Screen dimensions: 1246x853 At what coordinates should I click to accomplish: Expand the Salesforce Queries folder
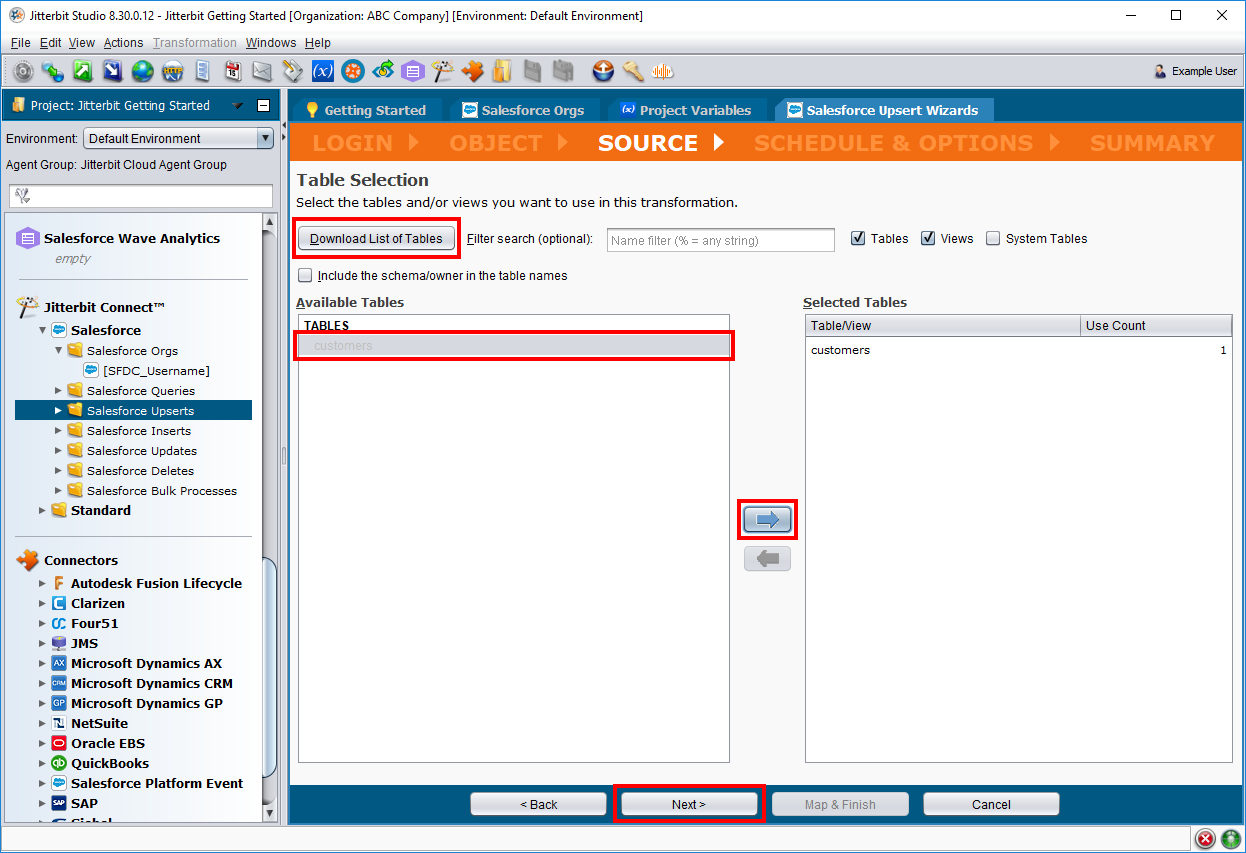[x=59, y=391]
